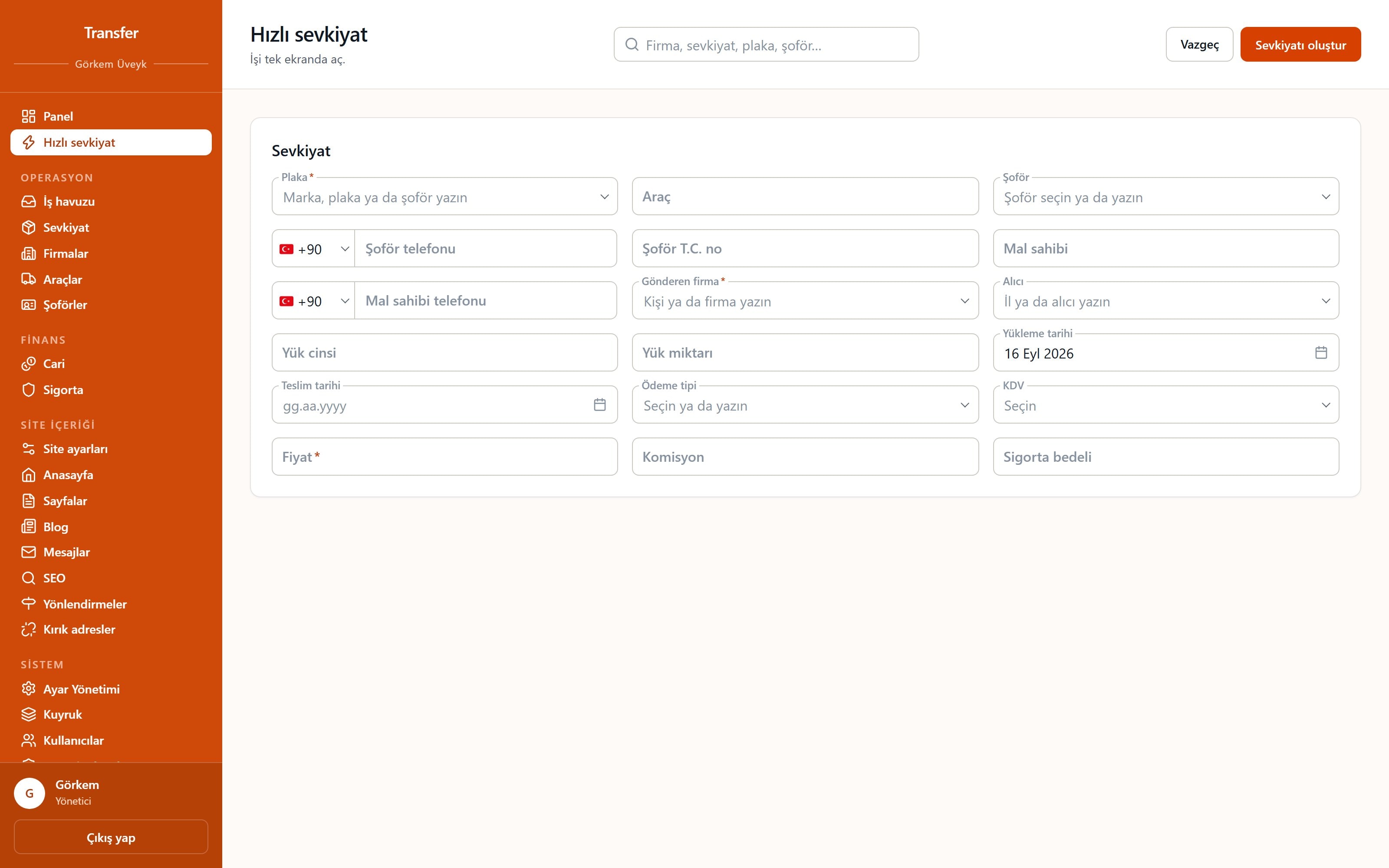Open country code selector for Şoför telefonu
This screenshot has width=1389, height=868.
(313, 249)
